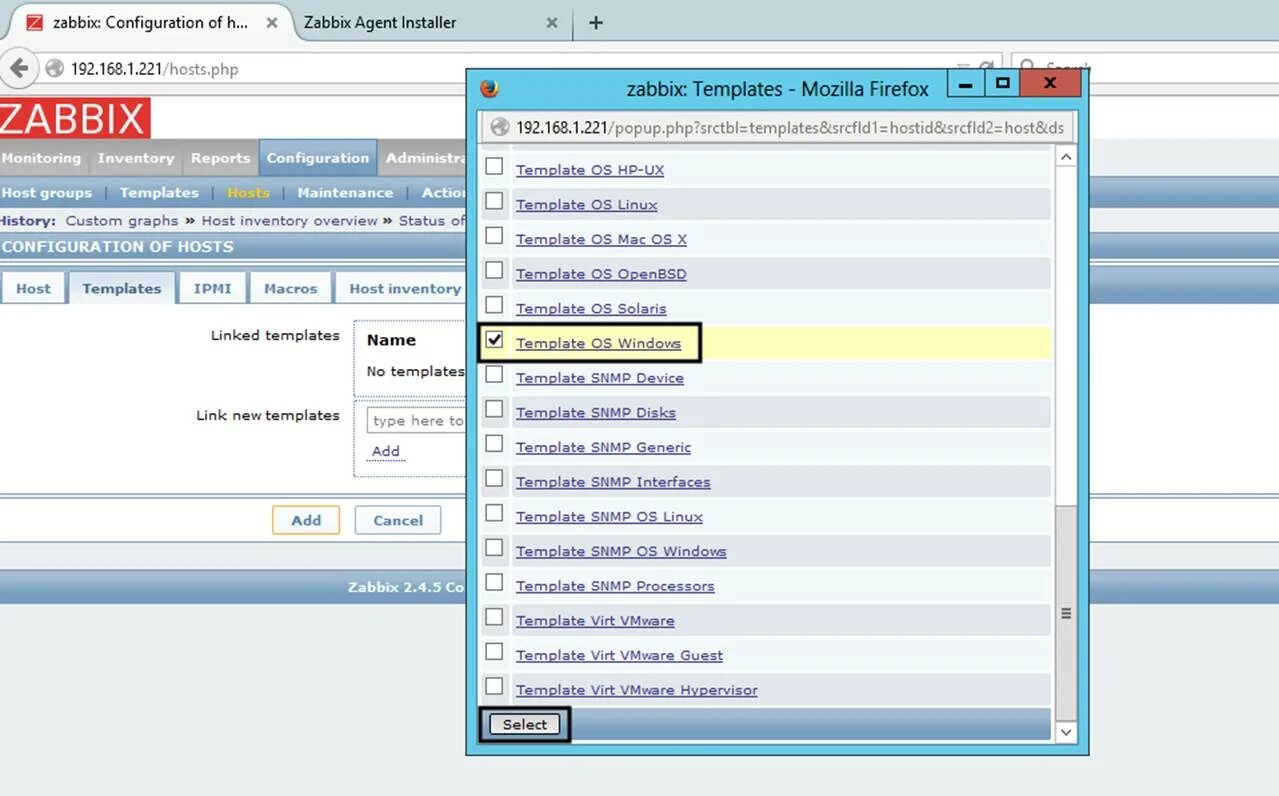Check Template SNMP OS Linux checkbox

(494, 513)
